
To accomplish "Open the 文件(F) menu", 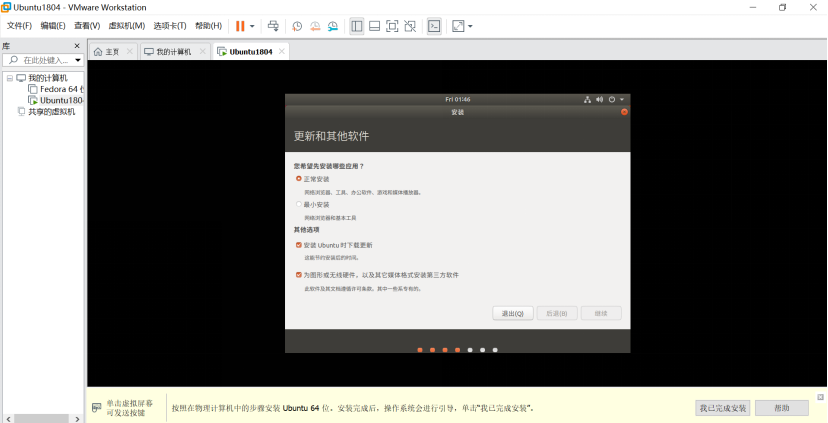I will point(19,25).
